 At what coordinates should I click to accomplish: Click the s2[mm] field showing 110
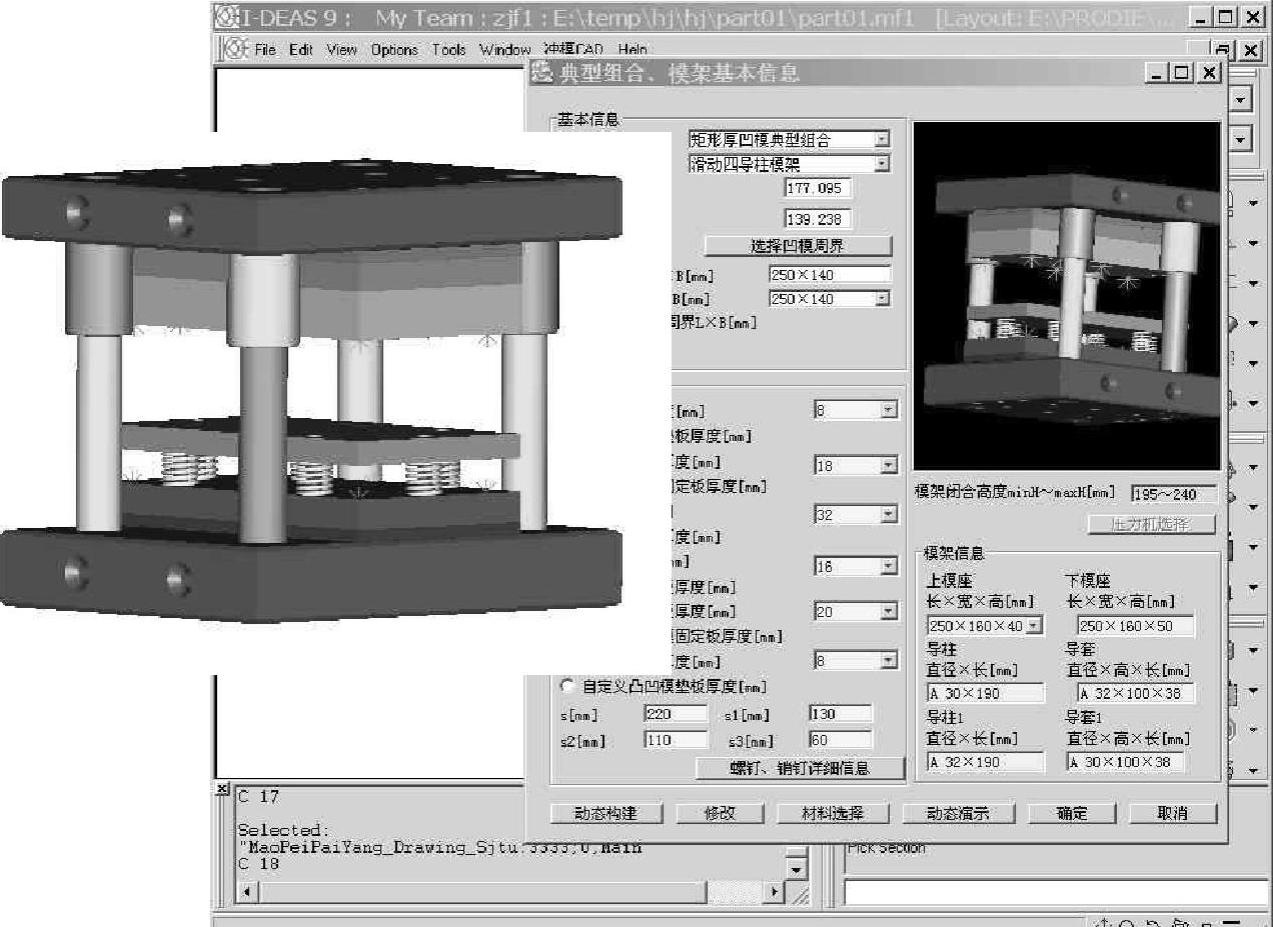pos(675,740)
